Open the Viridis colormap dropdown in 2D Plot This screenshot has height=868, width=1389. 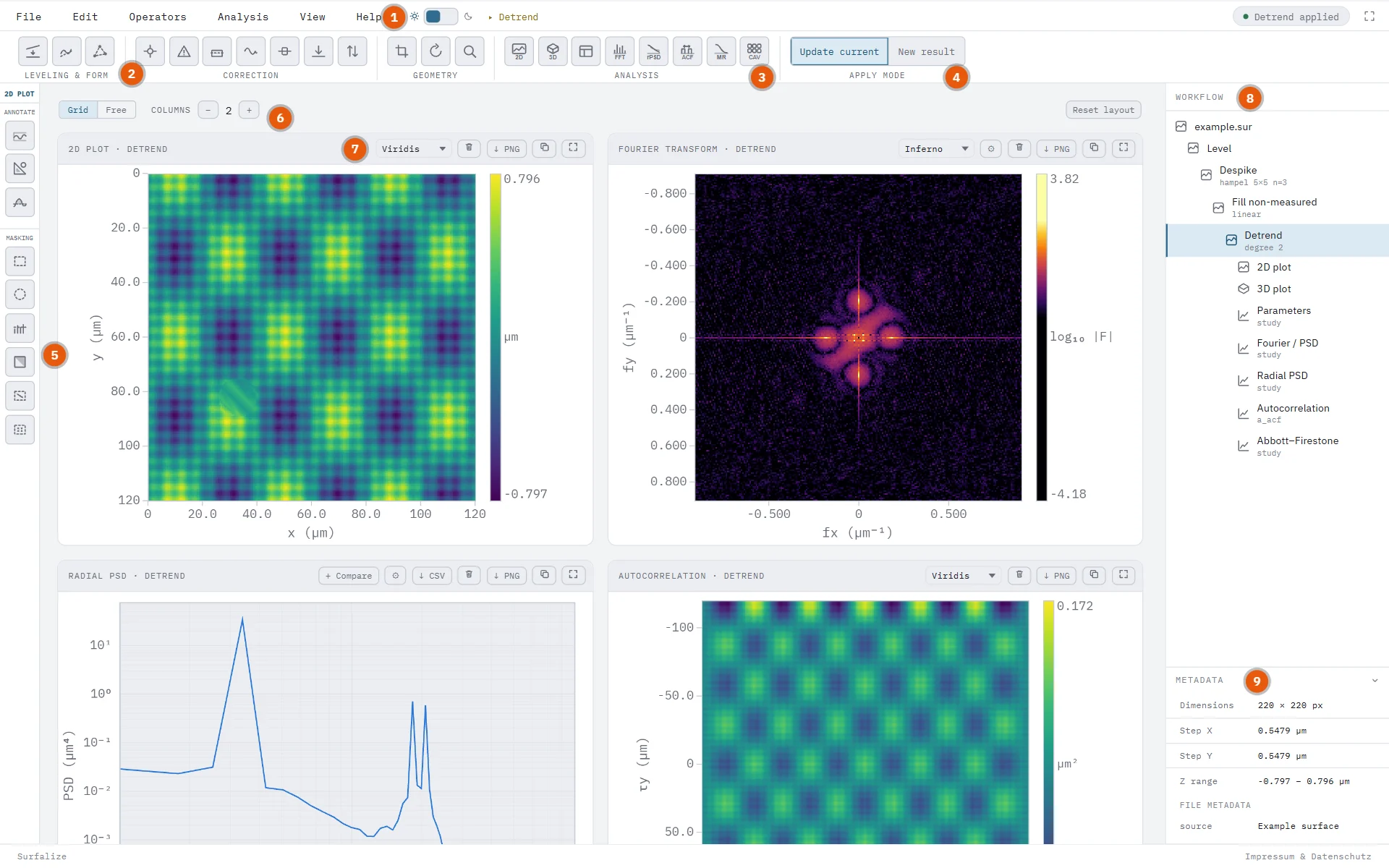coord(413,148)
